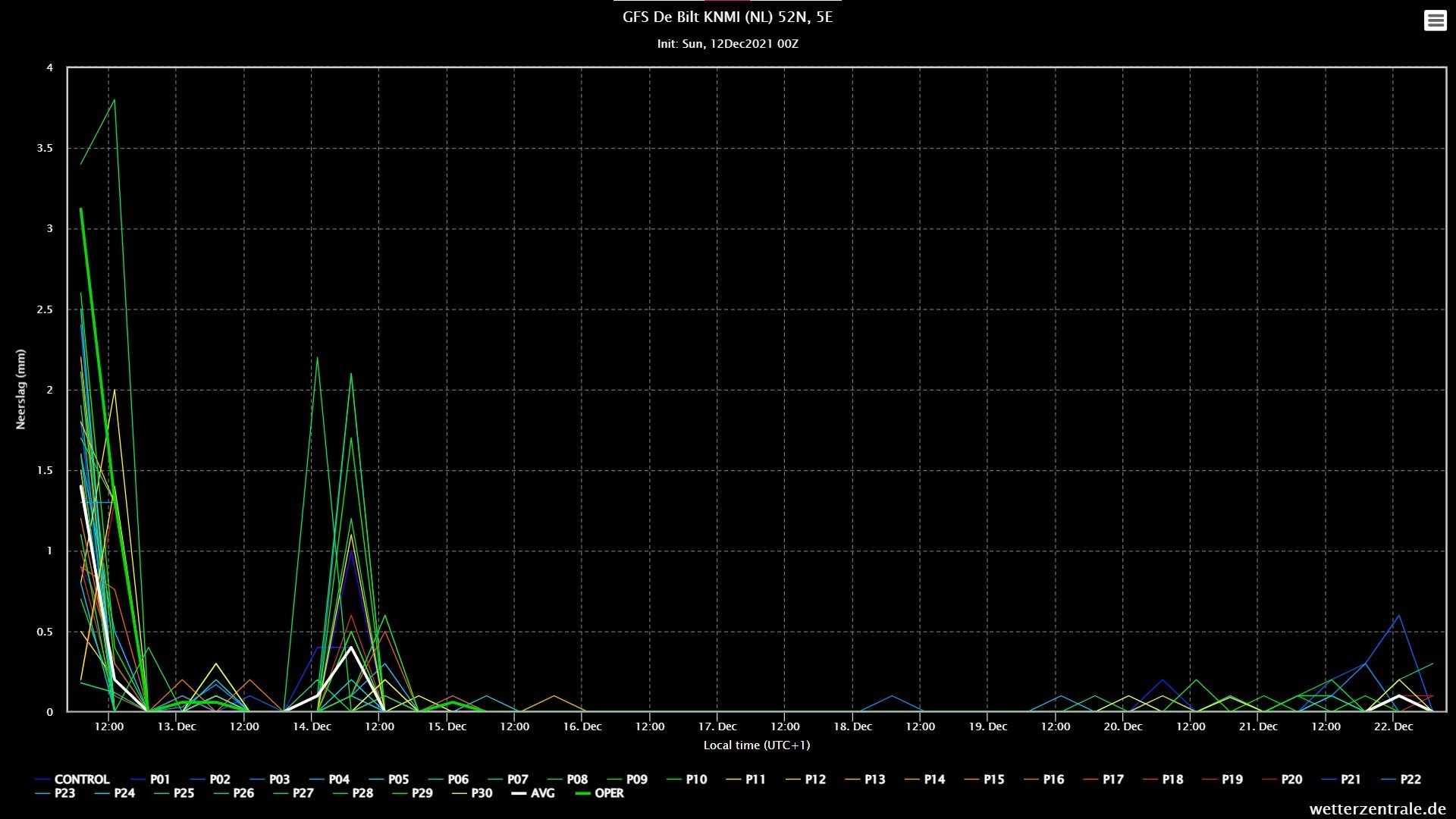Image resolution: width=1456 pixels, height=819 pixels.
Task: Toggle legend entry P01
Action: 150,780
